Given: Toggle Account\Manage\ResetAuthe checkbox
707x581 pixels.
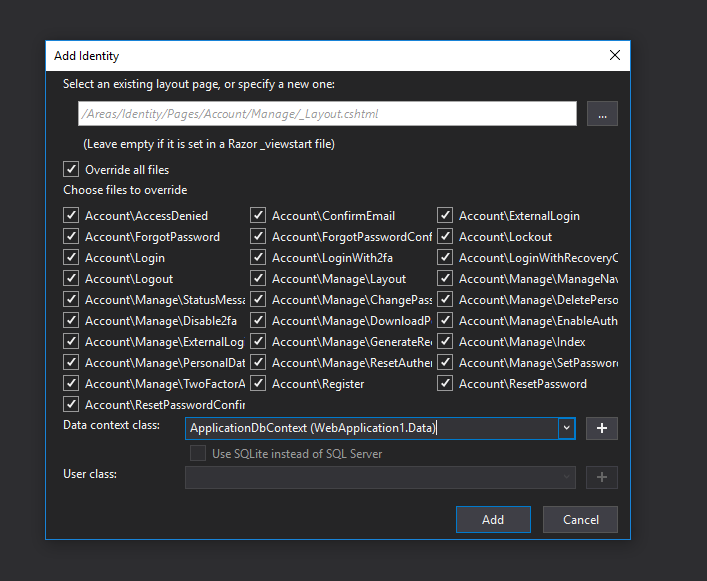Looking at the screenshot, I should (258, 362).
